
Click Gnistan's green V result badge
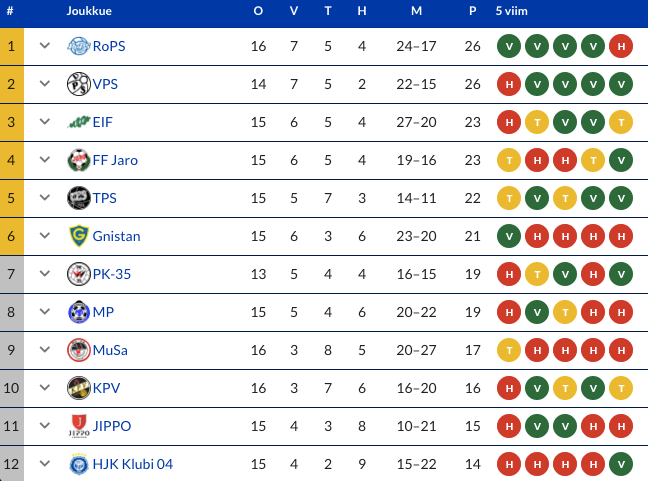pyautogui.click(x=509, y=236)
